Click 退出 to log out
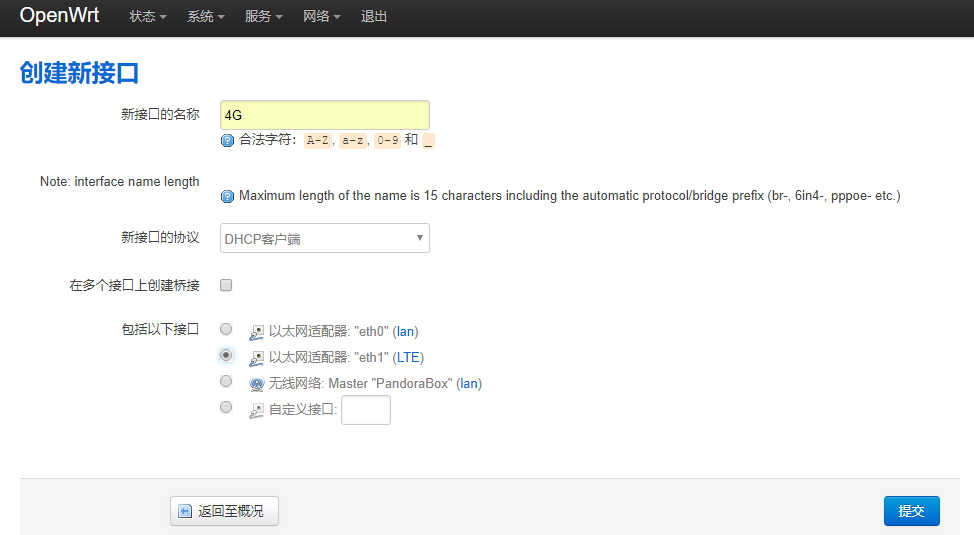Viewport: 974px width, 535px height. coord(374,17)
